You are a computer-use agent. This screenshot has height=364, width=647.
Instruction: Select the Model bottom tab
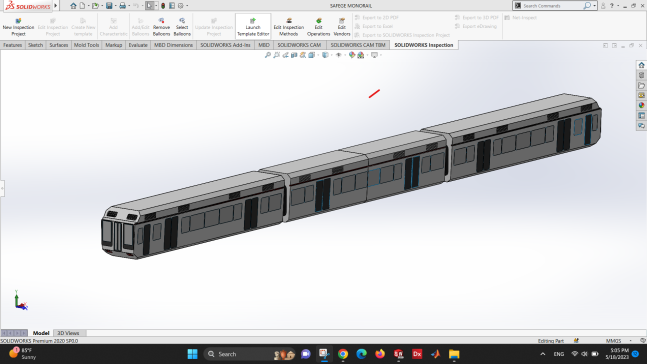41,333
